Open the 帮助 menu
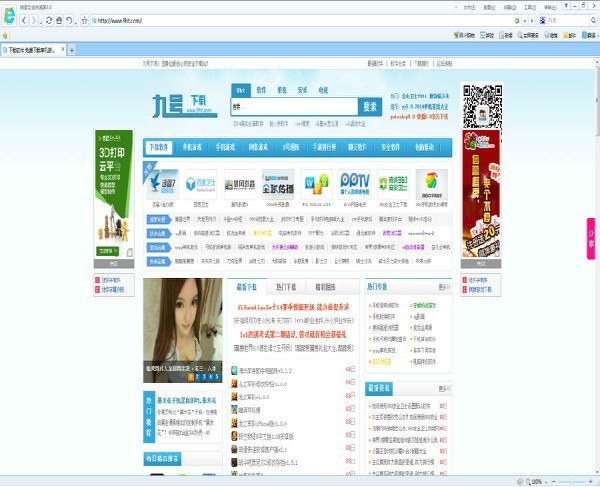600x487 pixels. 550,7
